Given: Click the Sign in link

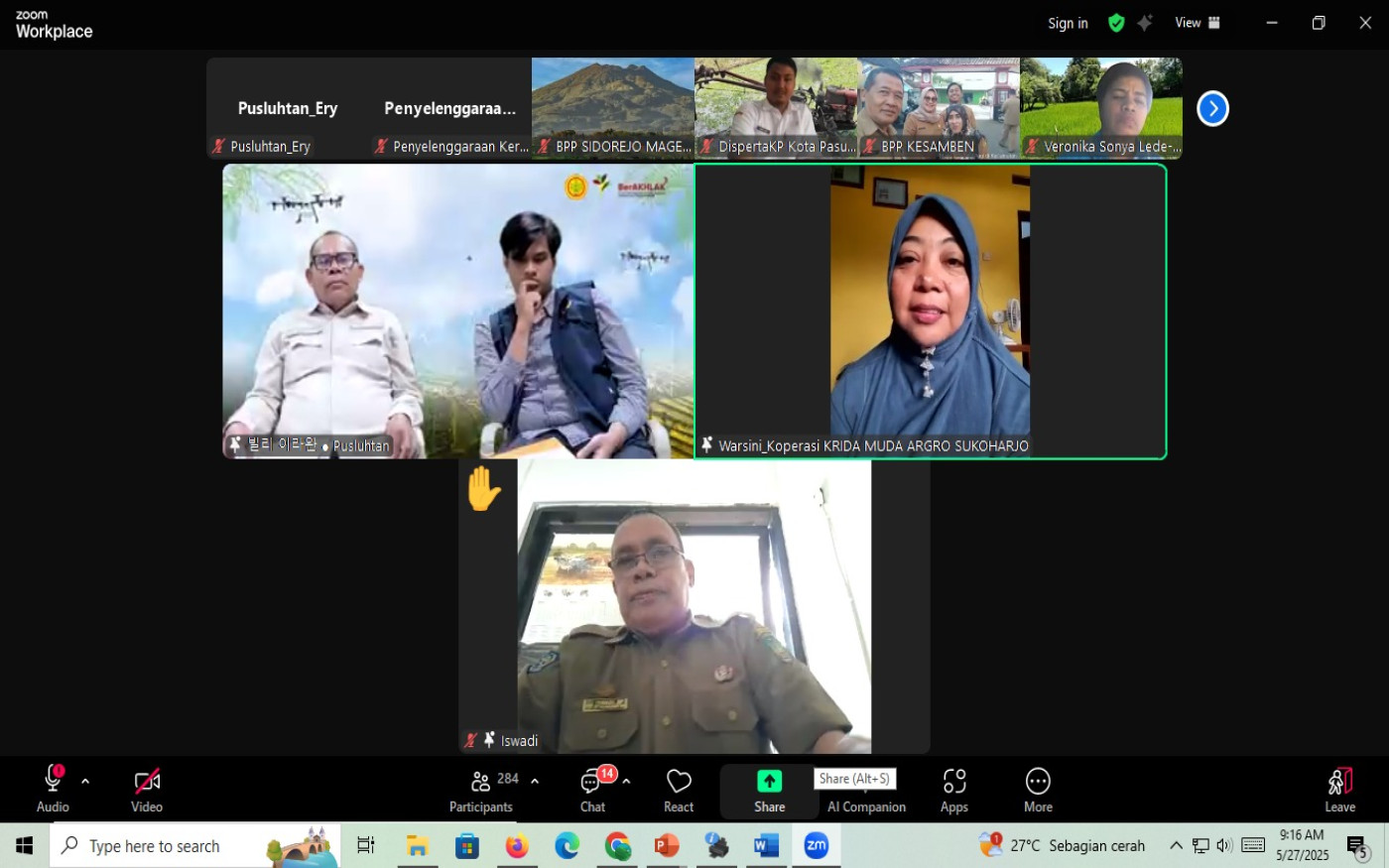Looking at the screenshot, I should pos(1068,23).
